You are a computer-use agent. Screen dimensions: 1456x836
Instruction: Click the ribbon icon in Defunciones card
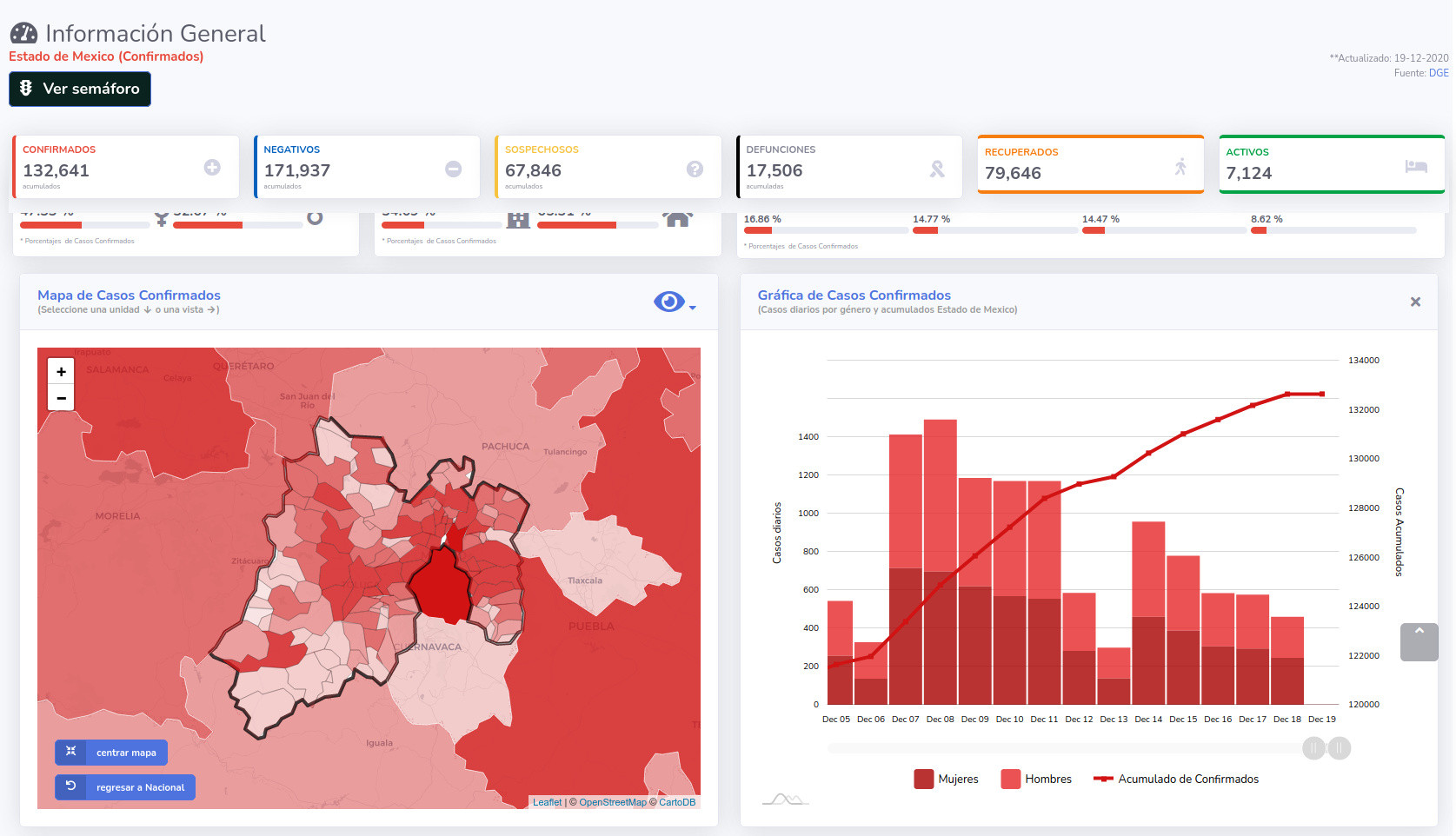click(x=936, y=169)
